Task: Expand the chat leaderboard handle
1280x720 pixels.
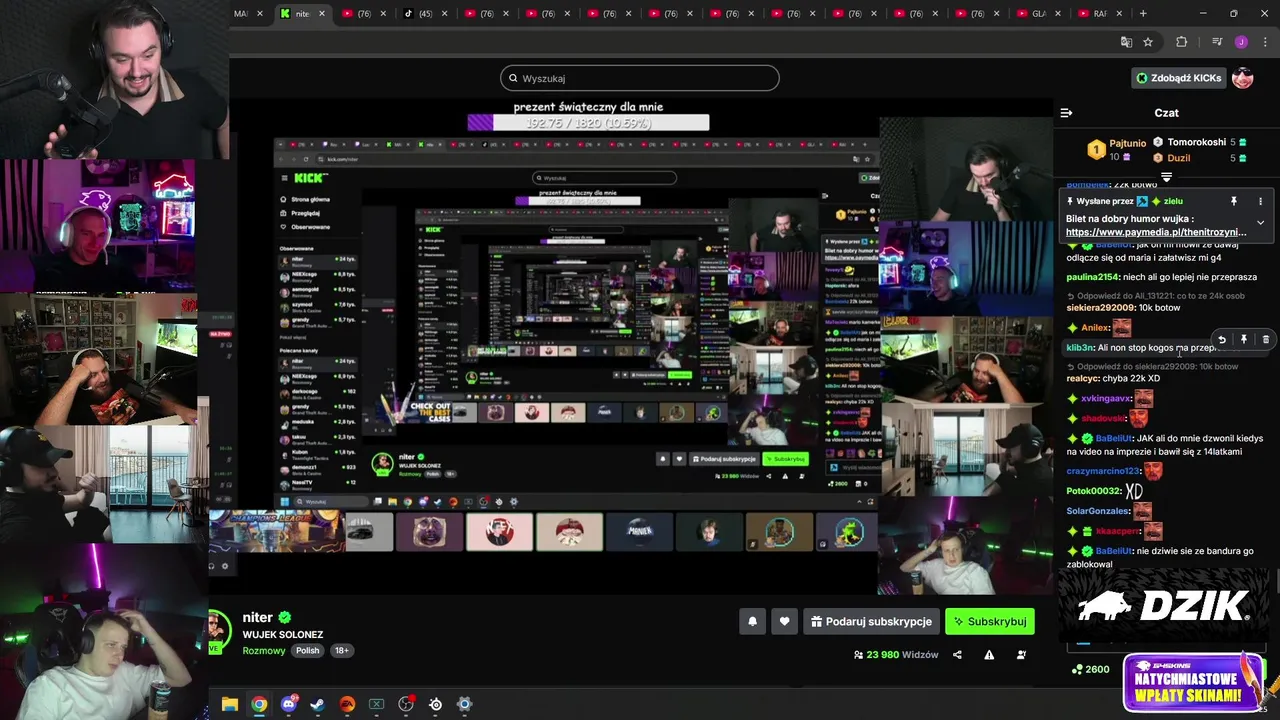Action: click(1166, 177)
